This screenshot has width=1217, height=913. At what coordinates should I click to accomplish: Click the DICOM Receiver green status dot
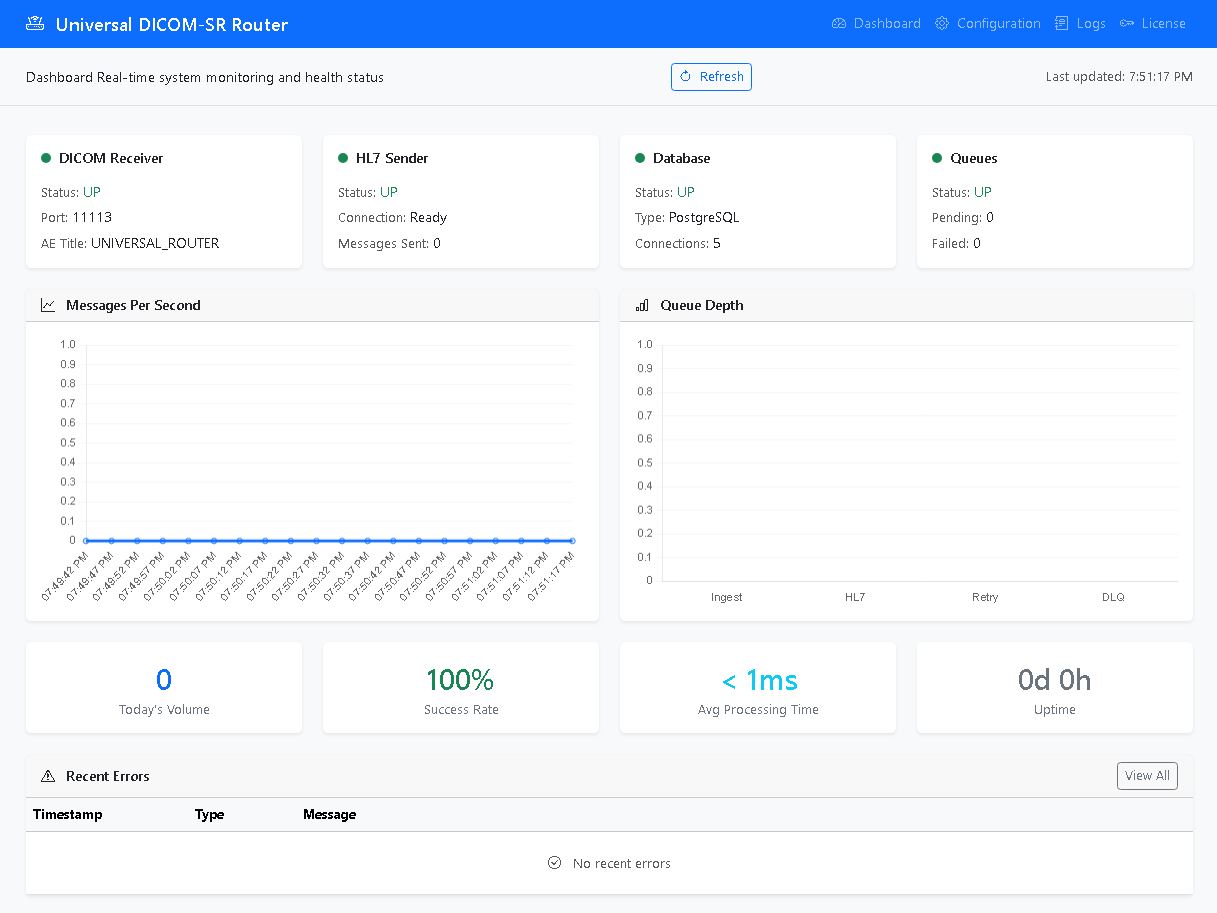[46, 158]
